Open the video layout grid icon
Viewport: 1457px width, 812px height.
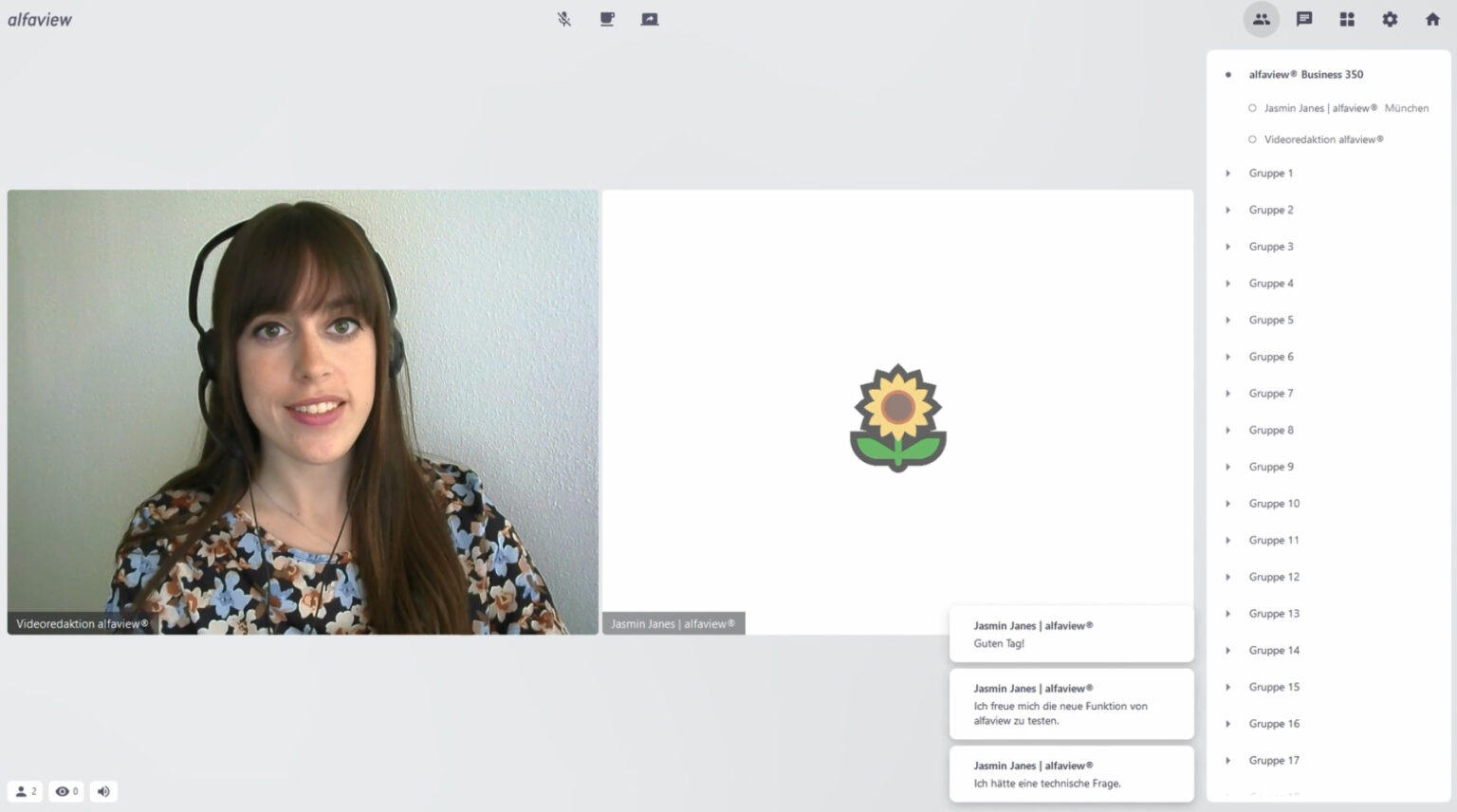(1346, 19)
